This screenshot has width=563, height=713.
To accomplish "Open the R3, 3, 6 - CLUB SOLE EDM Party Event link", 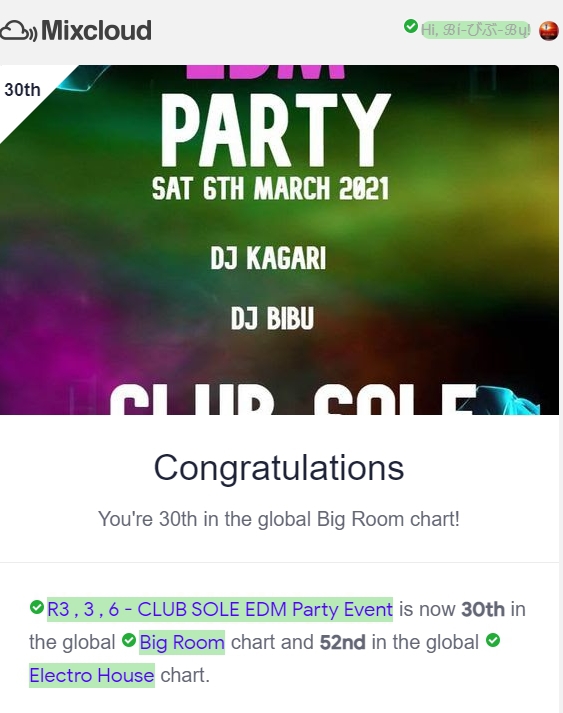I will 220,609.
